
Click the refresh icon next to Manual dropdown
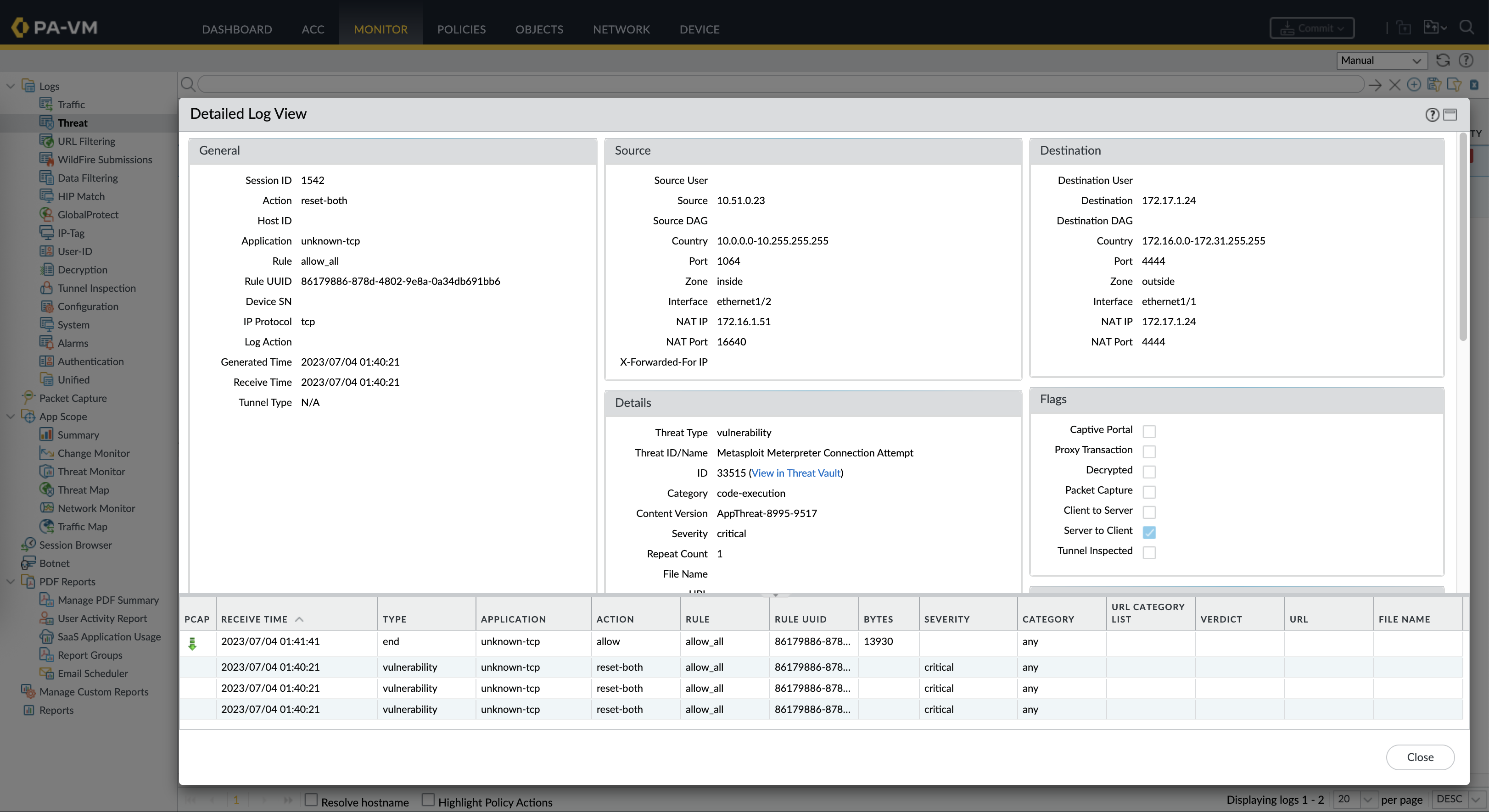[x=1443, y=60]
